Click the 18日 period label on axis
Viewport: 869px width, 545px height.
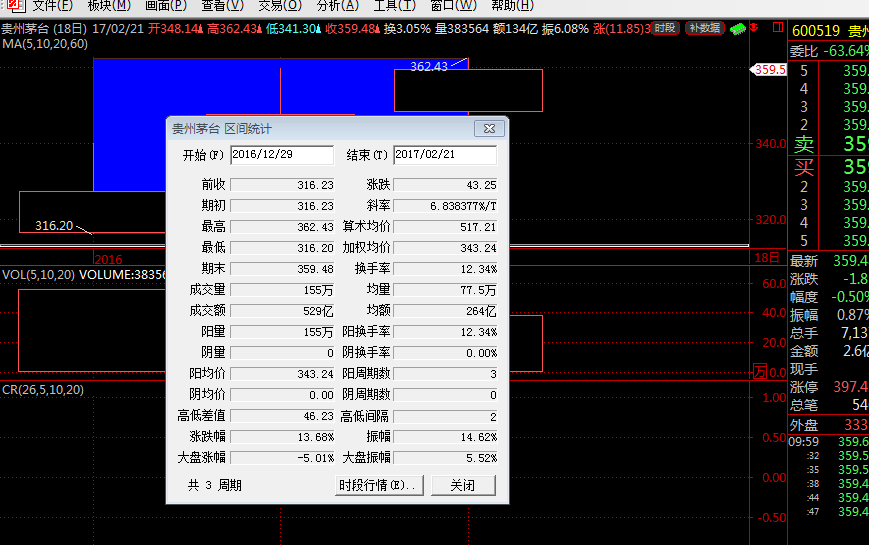click(x=767, y=258)
